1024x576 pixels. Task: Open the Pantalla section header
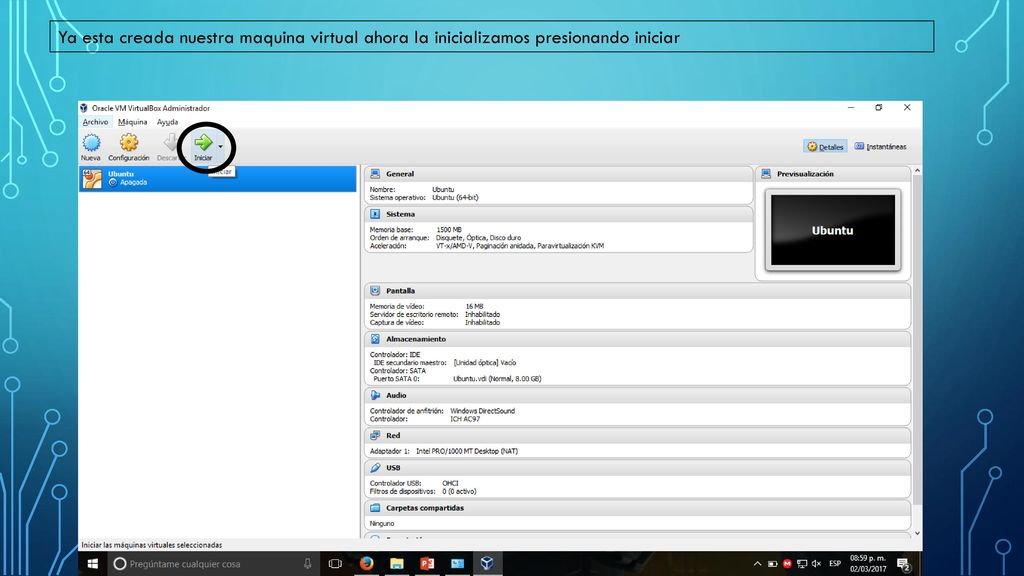(637, 291)
